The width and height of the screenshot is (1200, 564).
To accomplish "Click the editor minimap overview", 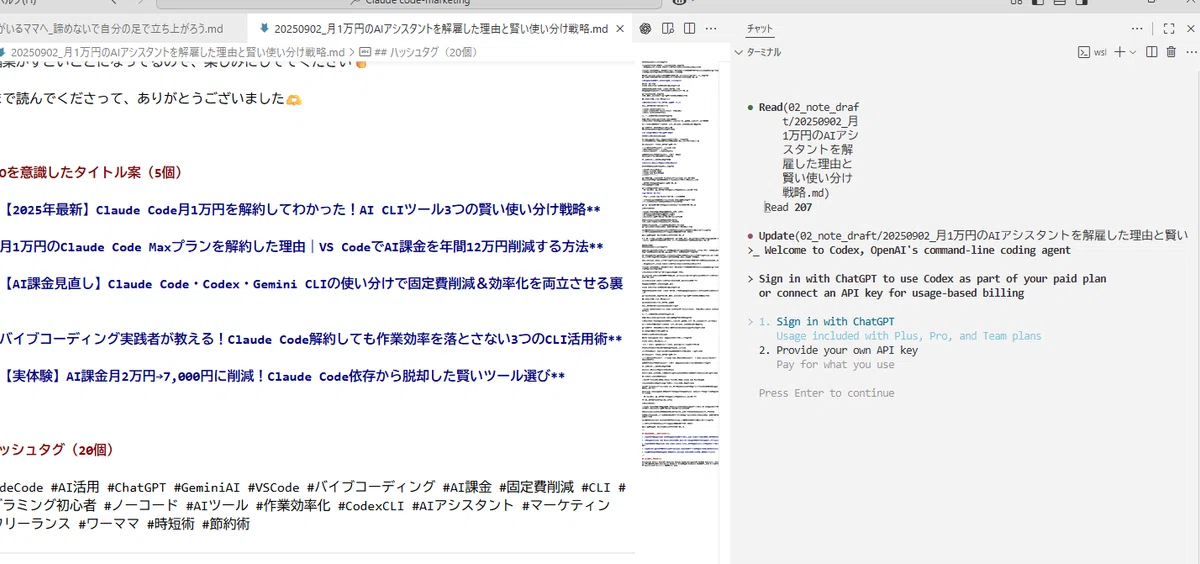I will point(679,265).
